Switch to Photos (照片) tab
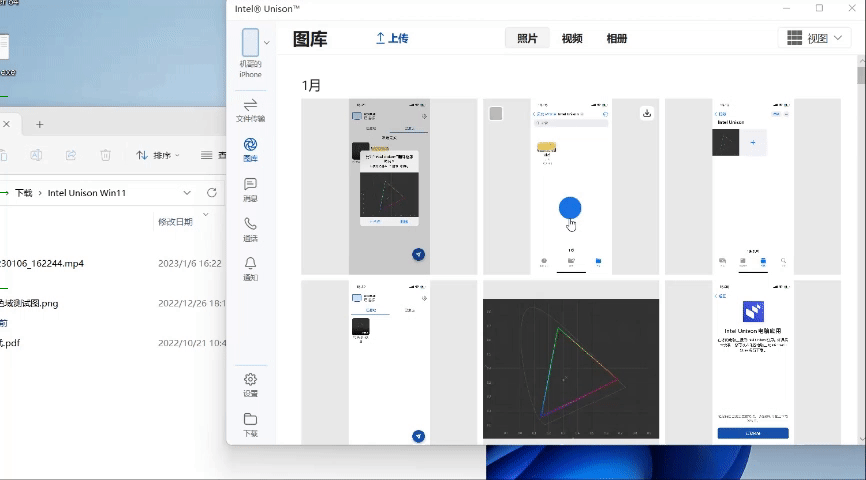Image resolution: width=866 pixels, height=480 pixels. click(527, 38)
